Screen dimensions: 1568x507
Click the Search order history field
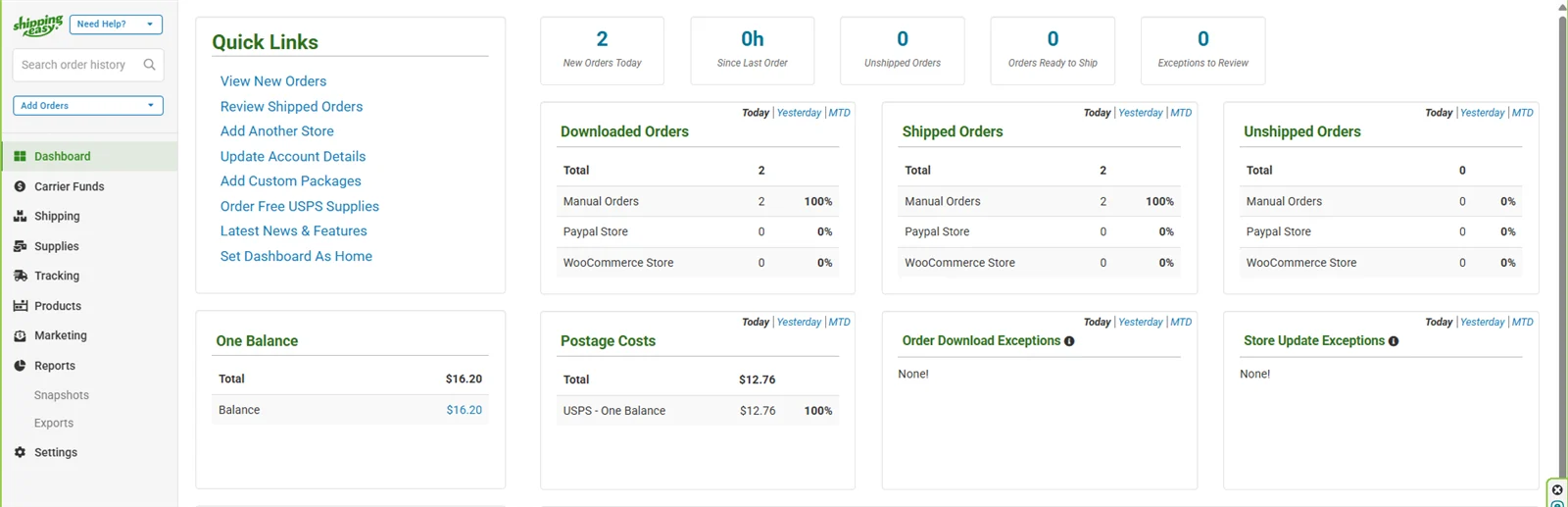(88, 65)
